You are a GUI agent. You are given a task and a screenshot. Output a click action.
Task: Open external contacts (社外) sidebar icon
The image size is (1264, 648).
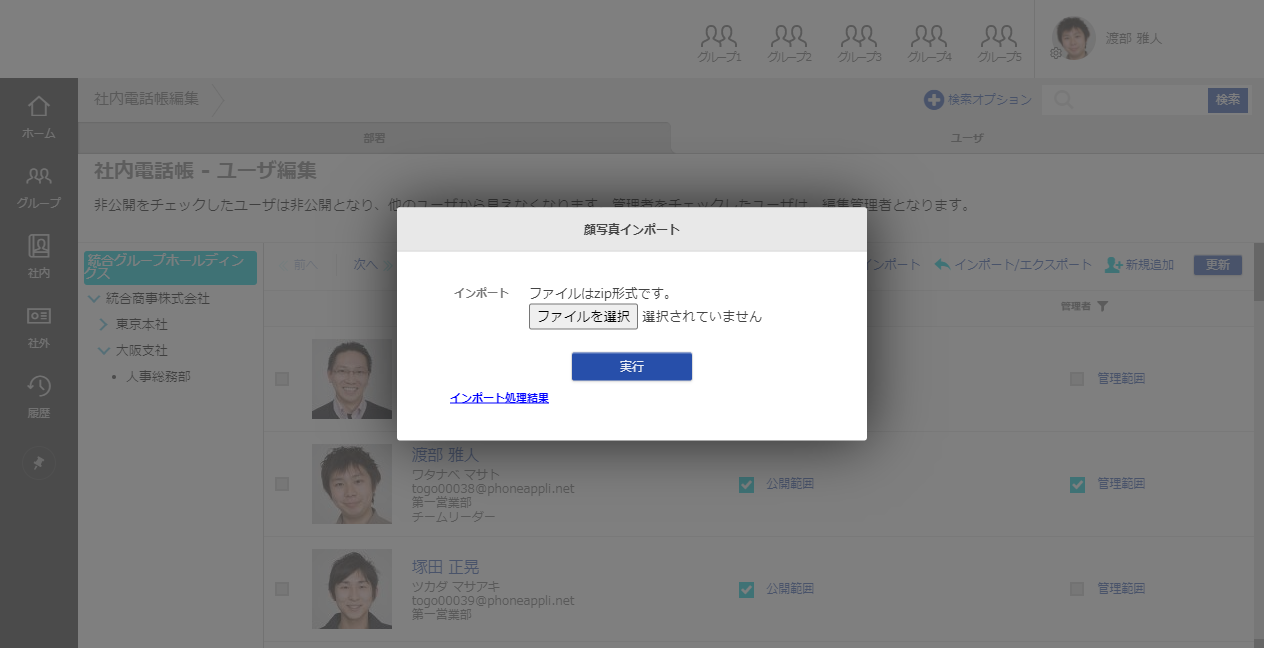point(39,326)
